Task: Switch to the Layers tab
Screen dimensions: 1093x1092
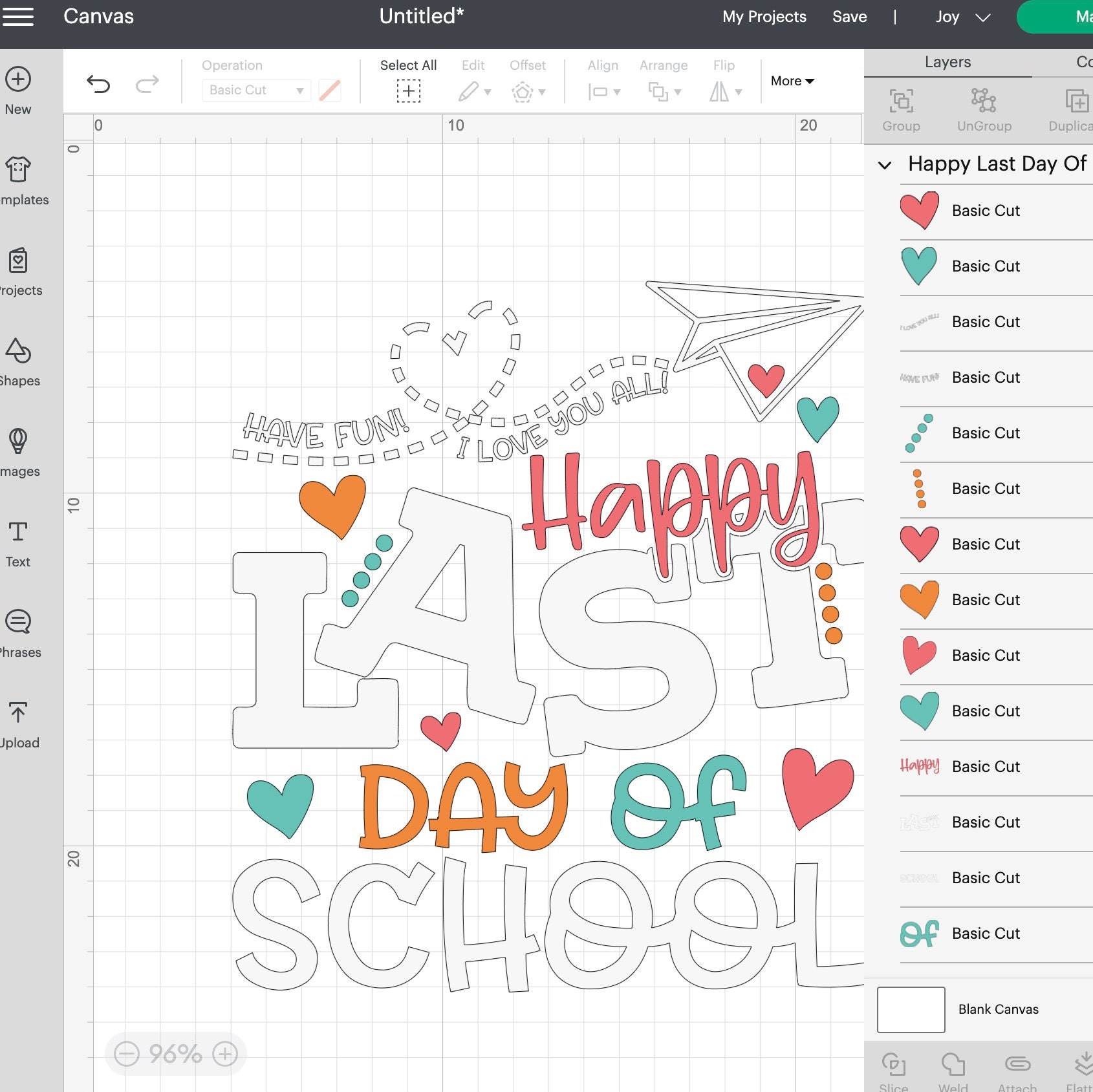Action: 947,62
